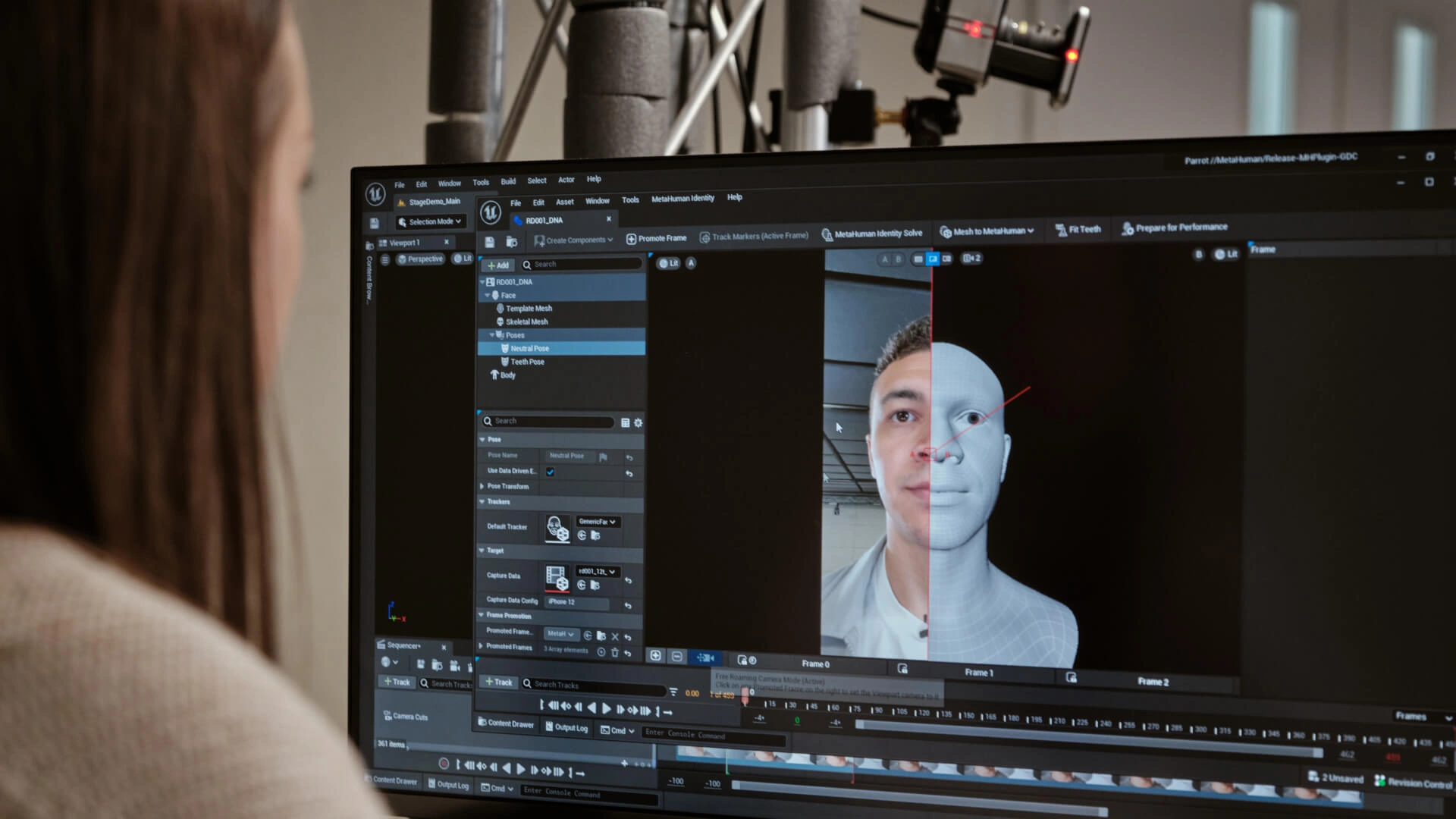Collapse the Face node in the tree

(x=487, y=295)
